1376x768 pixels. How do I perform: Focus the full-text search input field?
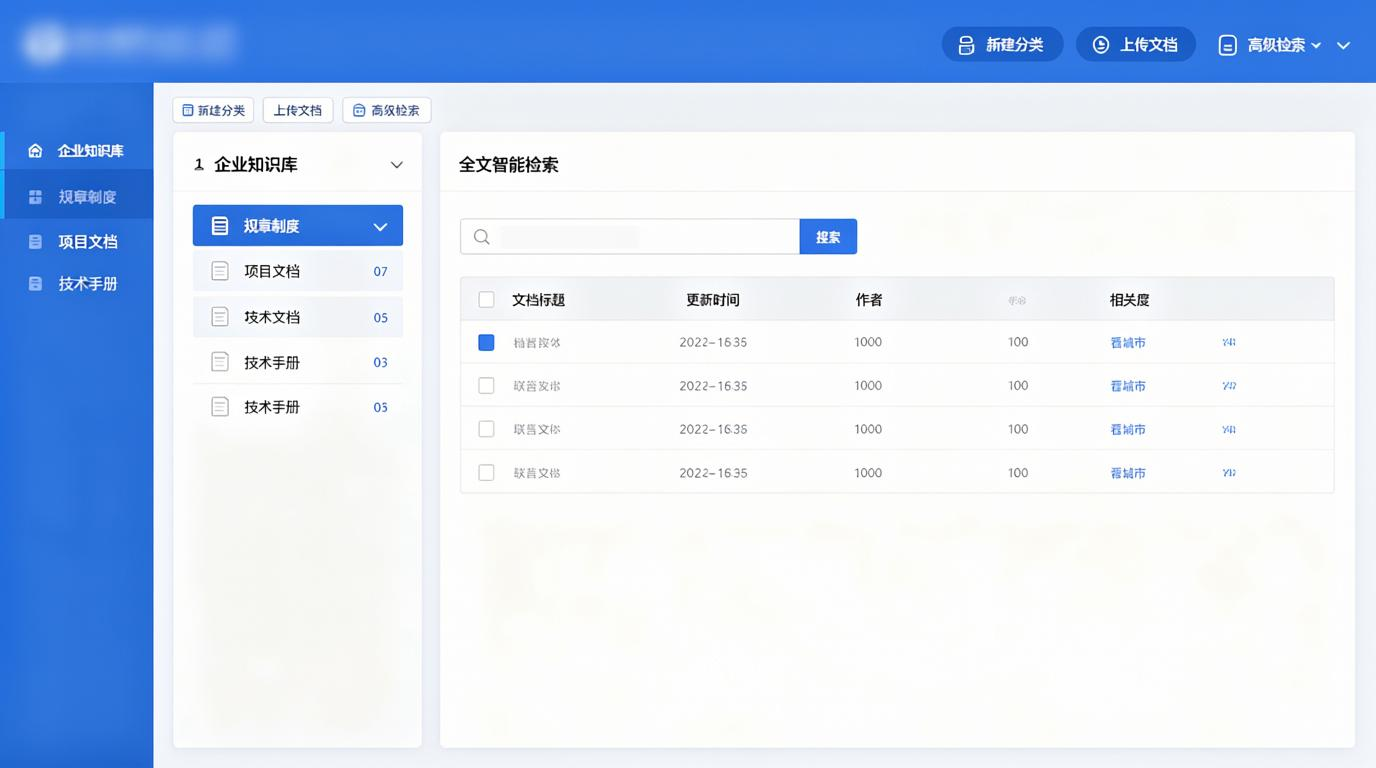[x=630, y=237]
